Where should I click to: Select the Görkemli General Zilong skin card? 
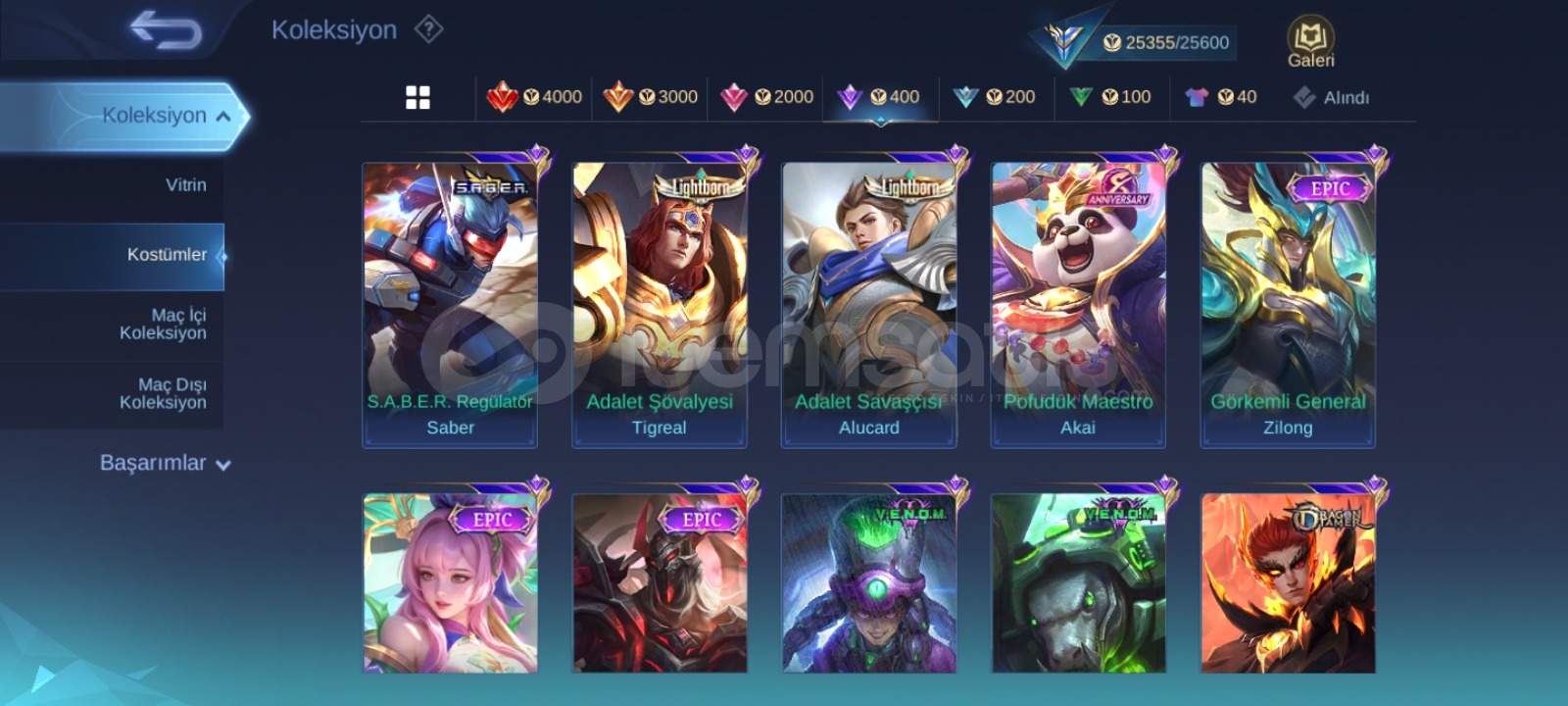coord(1288,305)
